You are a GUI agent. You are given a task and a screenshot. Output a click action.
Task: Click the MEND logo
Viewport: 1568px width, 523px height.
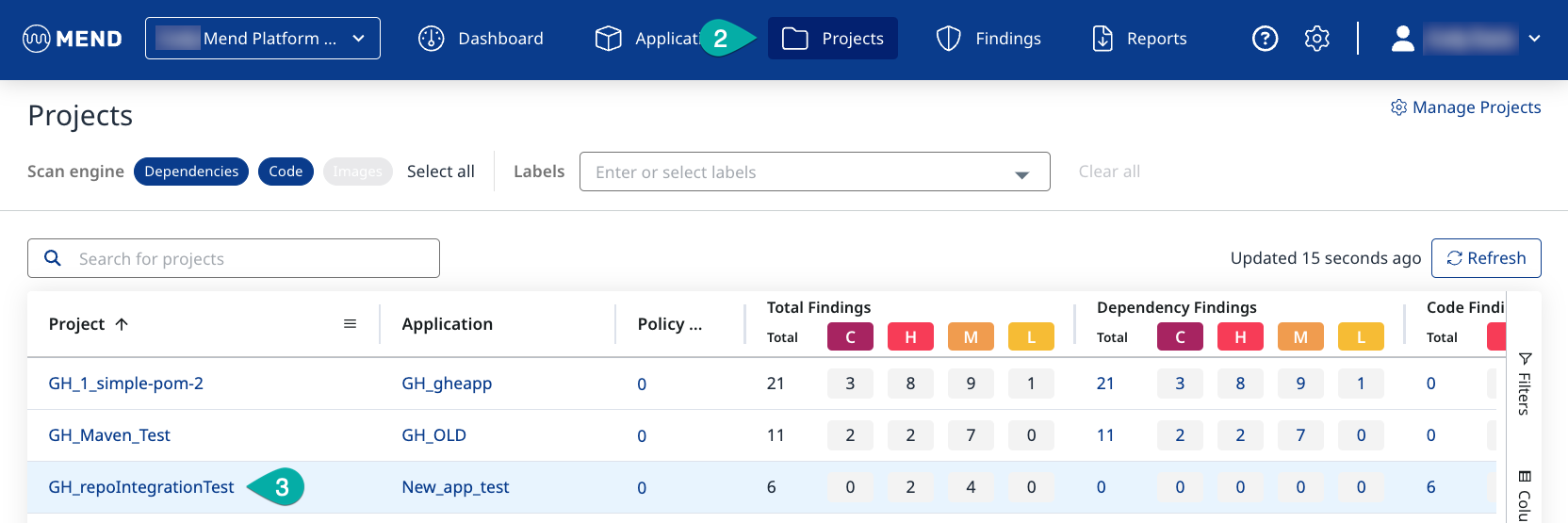73,39
